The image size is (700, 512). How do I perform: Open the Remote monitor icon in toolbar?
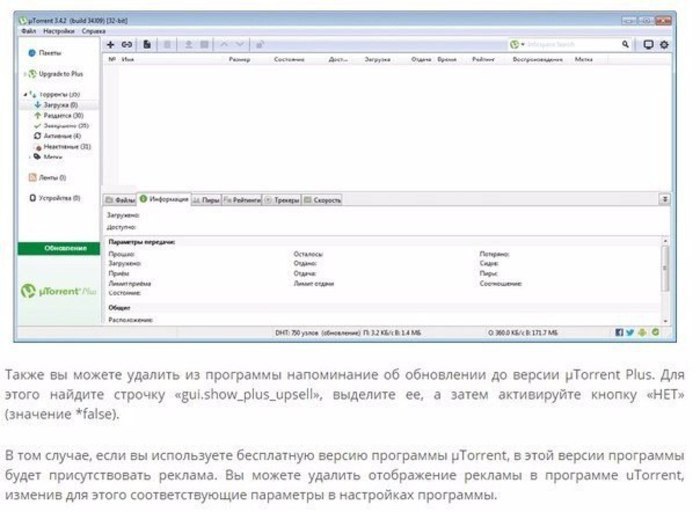pos(648,45)
